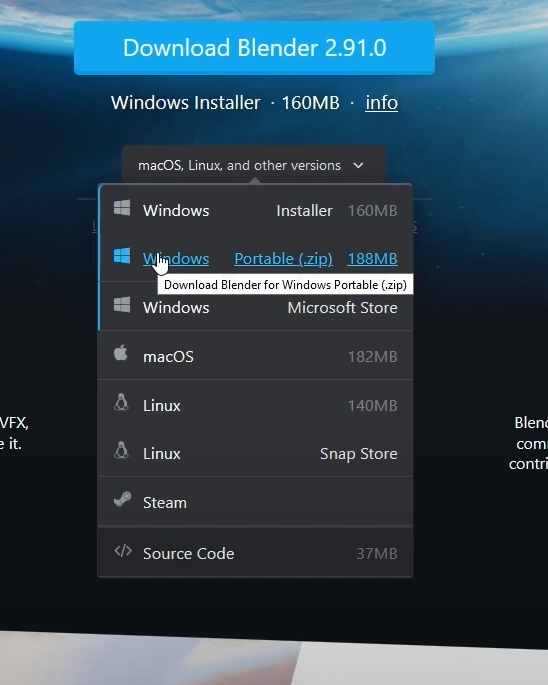Select Windows Microsoft Store entry

256,307
